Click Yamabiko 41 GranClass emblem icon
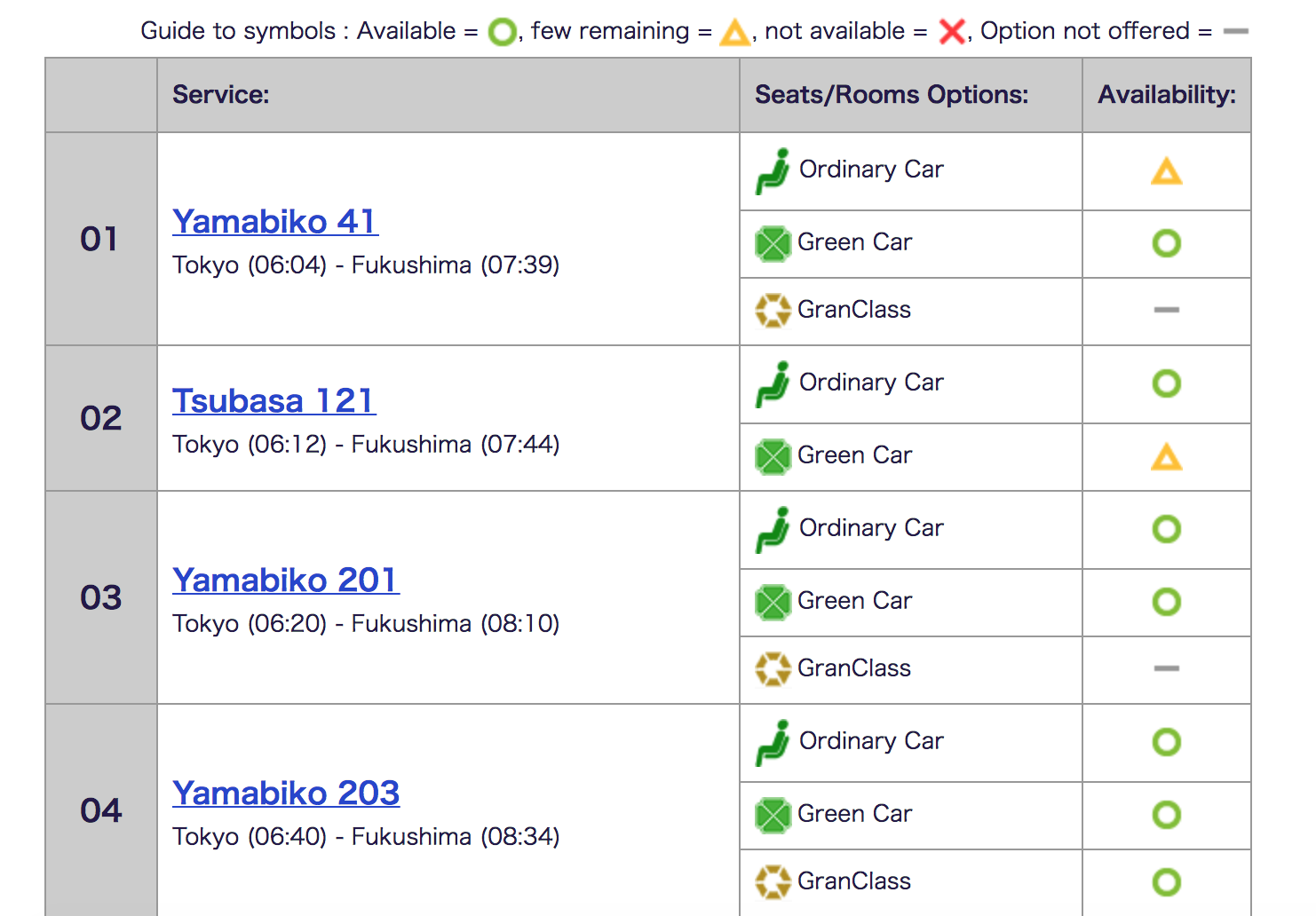 point(773,311)
